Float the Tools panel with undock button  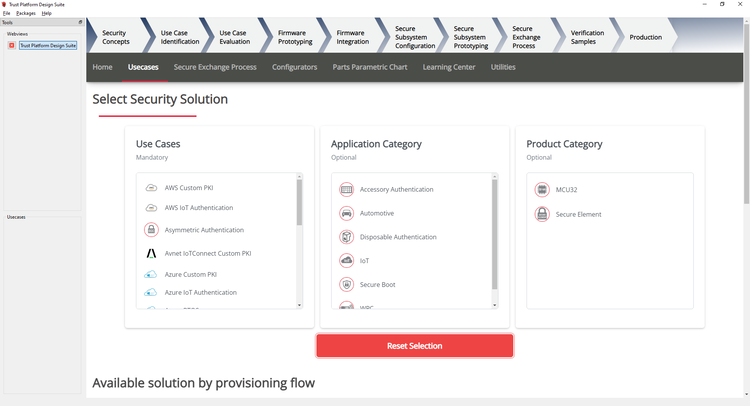[x=80, y=21]
